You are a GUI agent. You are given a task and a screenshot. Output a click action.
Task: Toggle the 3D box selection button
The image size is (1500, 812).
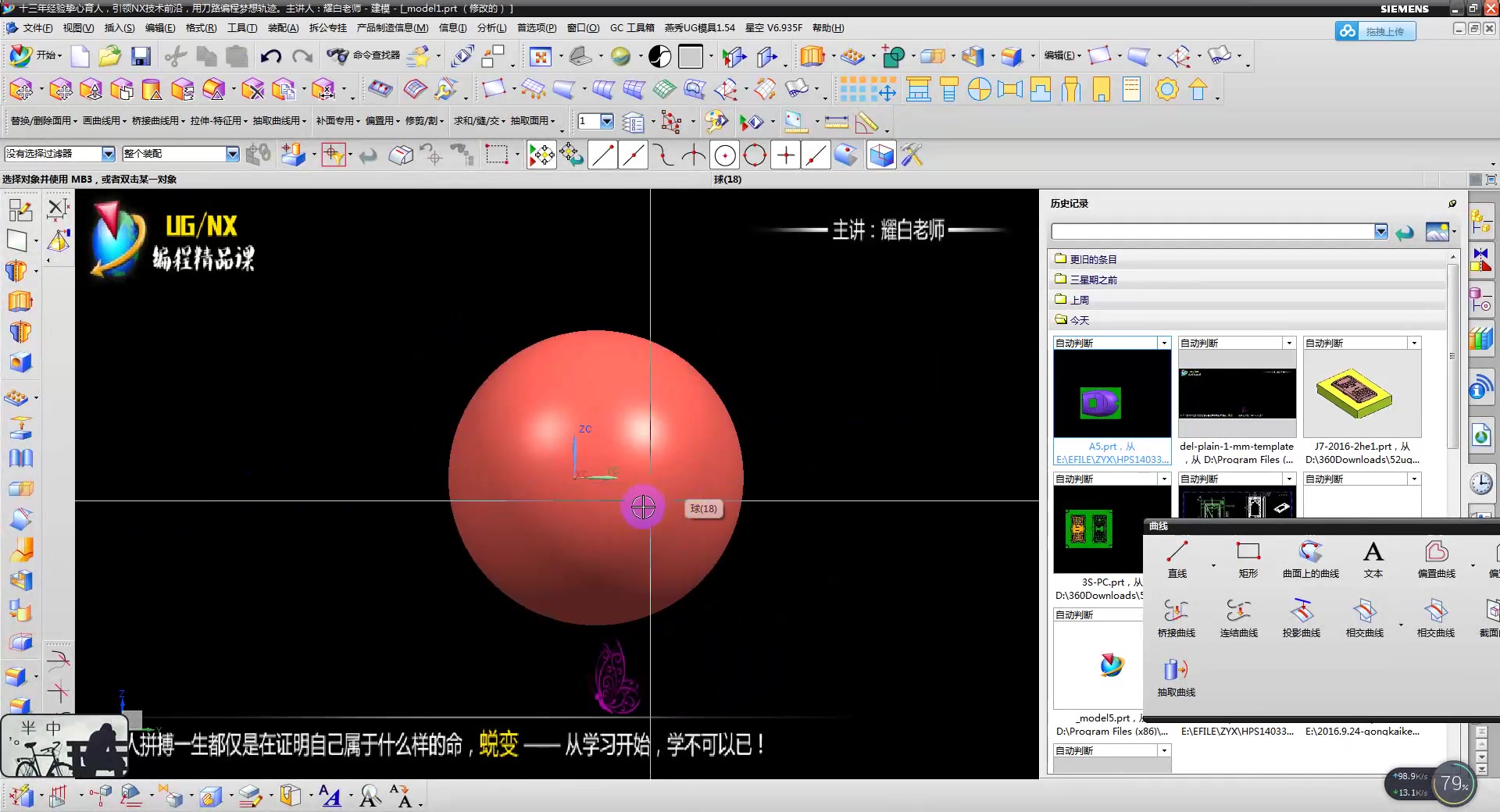point(881,155)
